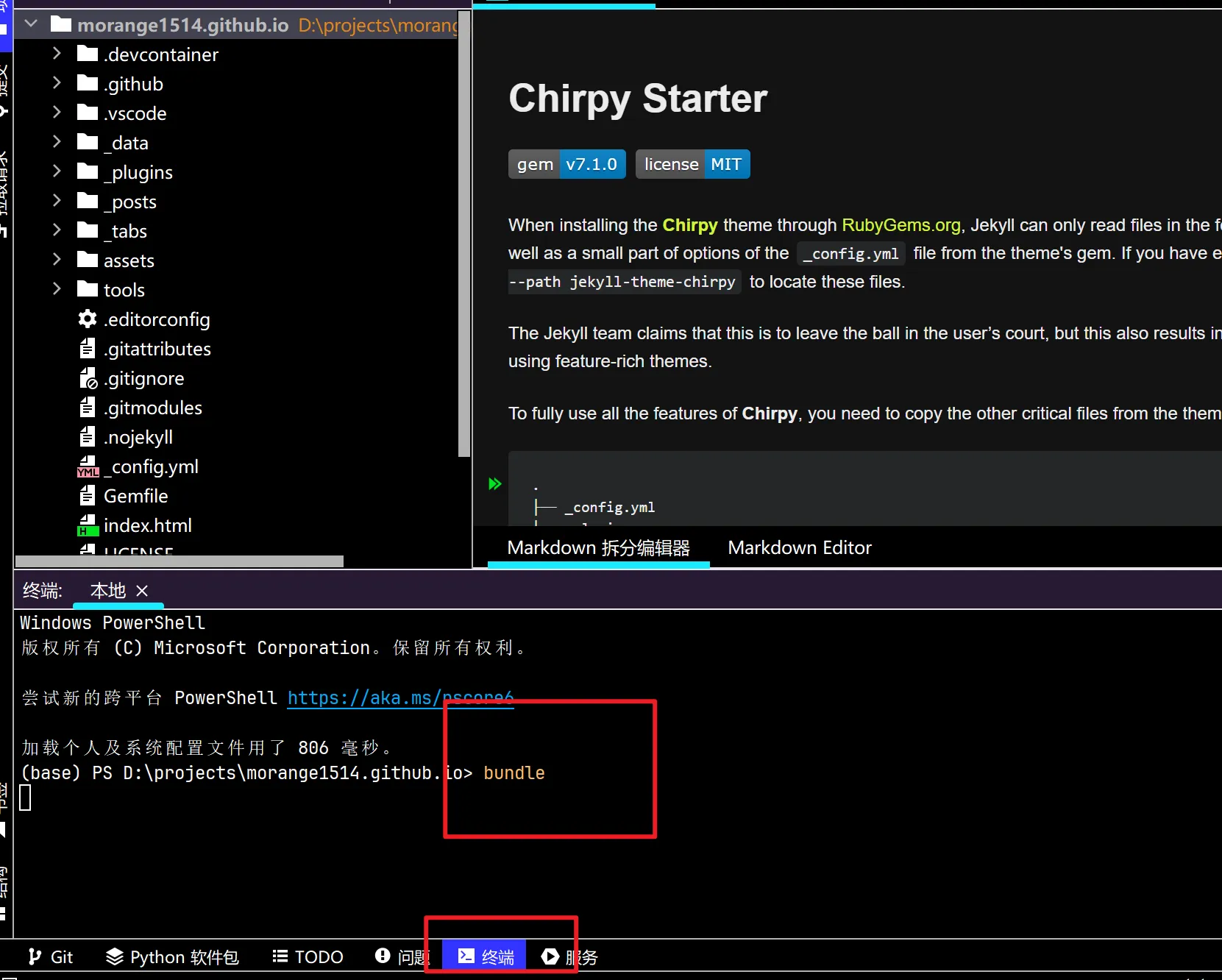This screenshot has height=980, width=1222.
Task: Expand the .devcontainer folder
Action: tap(57, 54)
